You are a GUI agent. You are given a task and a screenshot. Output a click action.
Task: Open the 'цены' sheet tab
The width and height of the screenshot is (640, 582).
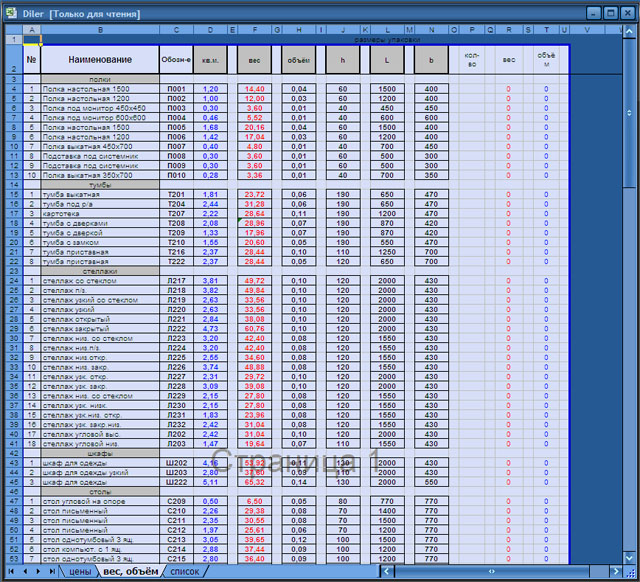[x=80, y=571]
